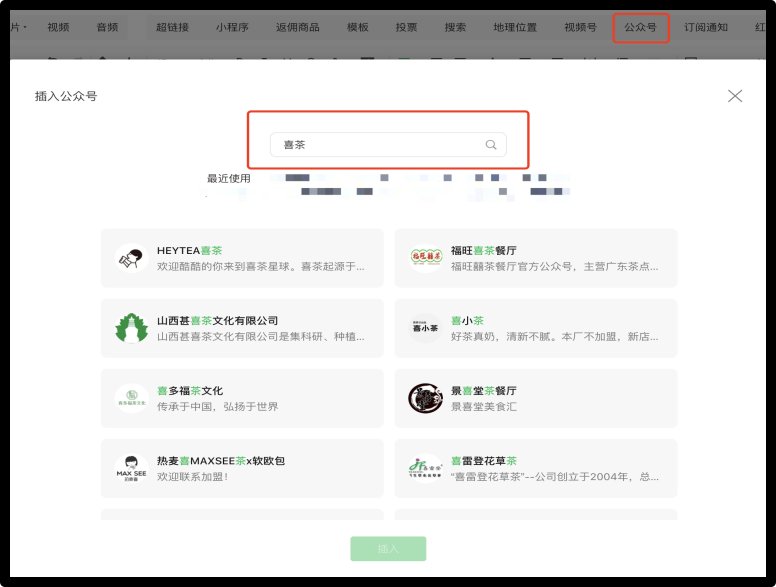
Task: Select the 山西甚喜茶文化有限公司 title
Action: (x=217, y=321)
